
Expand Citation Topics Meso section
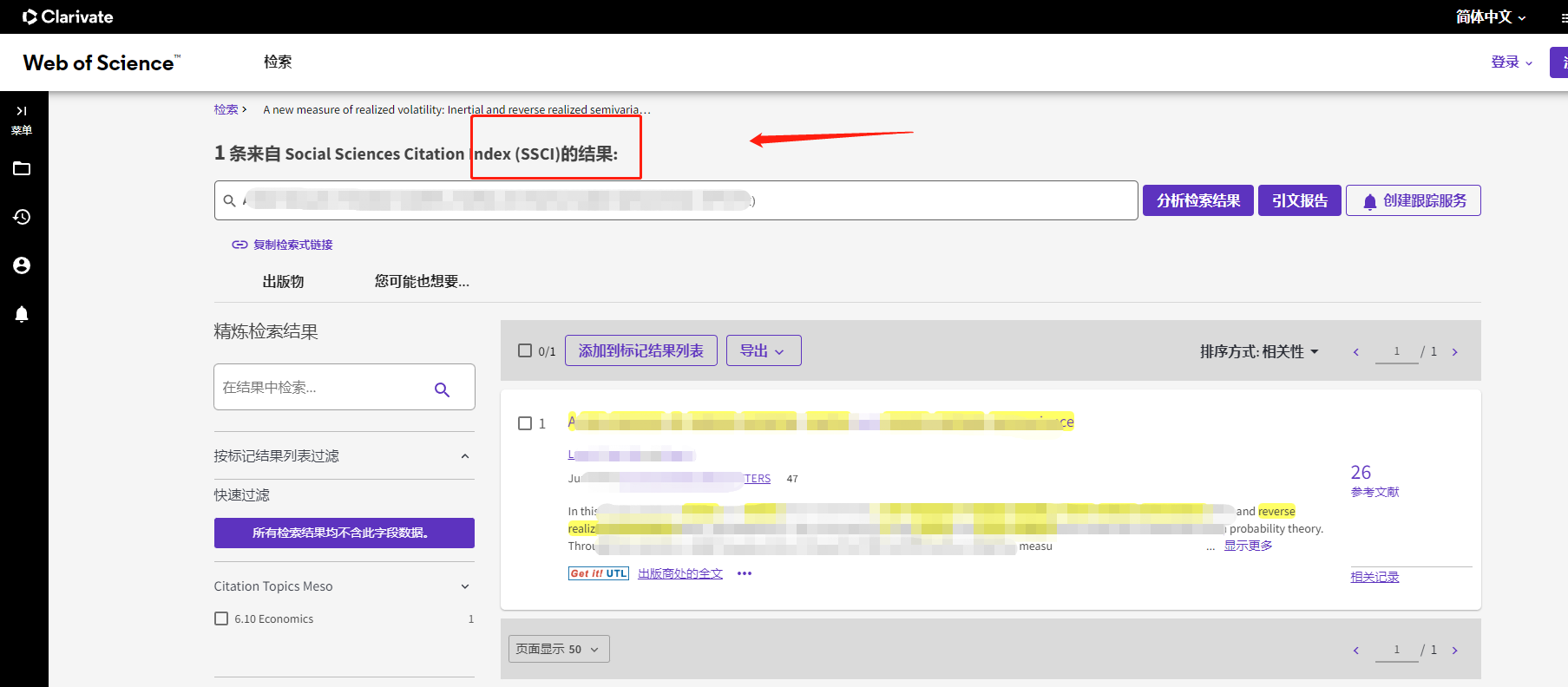465,587
